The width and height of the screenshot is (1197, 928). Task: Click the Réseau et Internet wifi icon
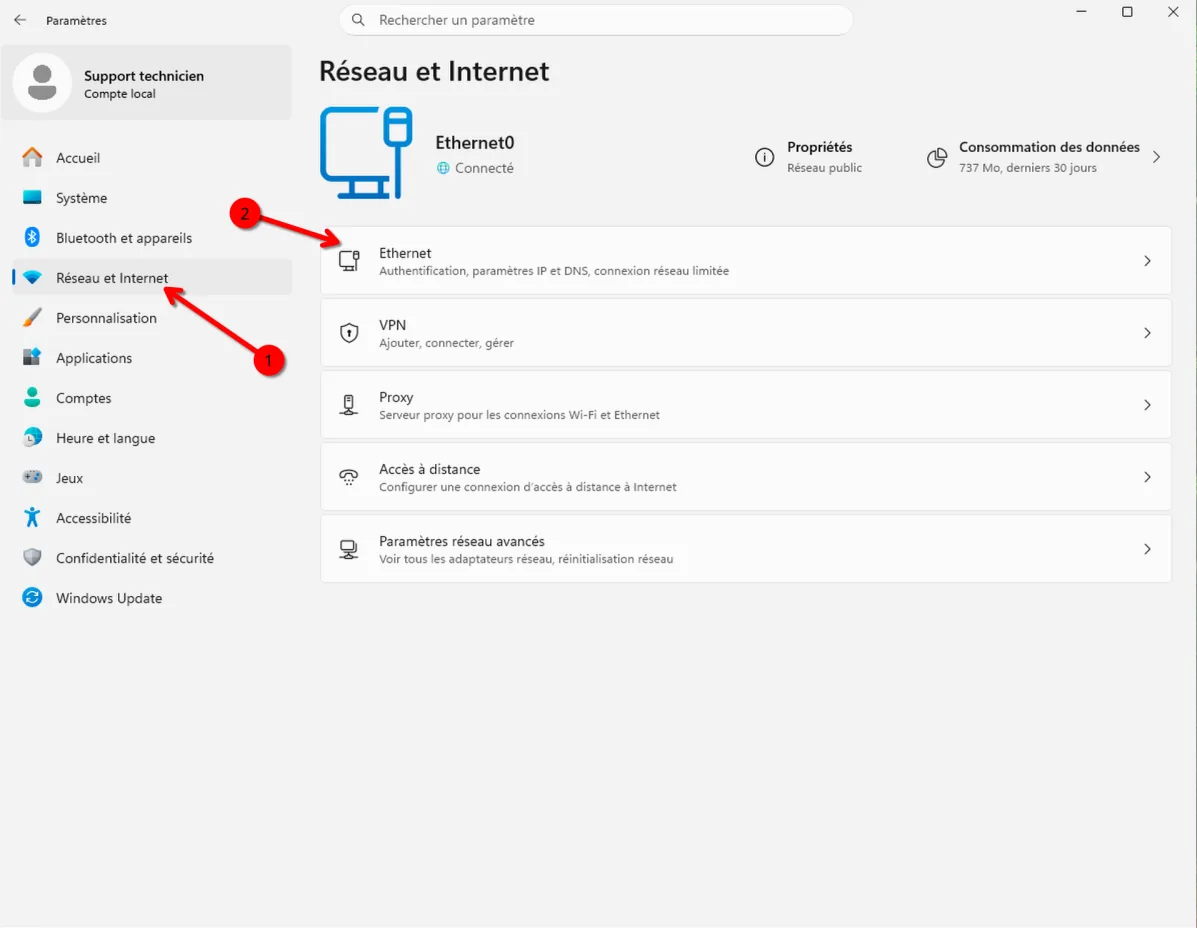32,278
